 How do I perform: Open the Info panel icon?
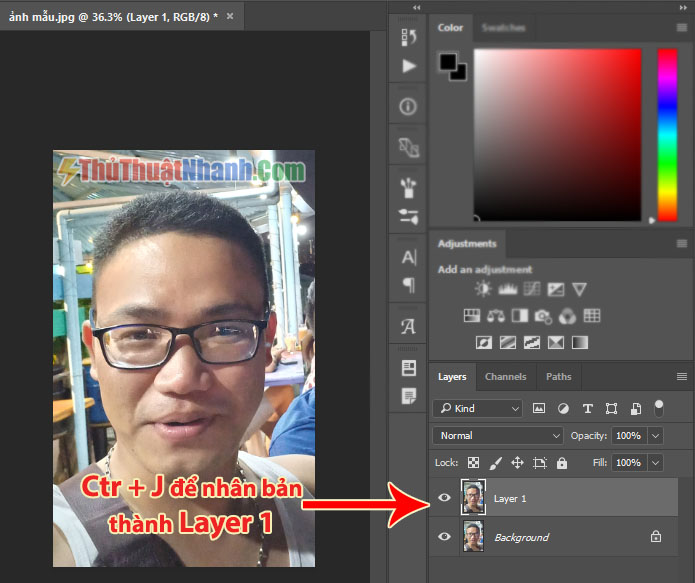click(x=408, y=106)
